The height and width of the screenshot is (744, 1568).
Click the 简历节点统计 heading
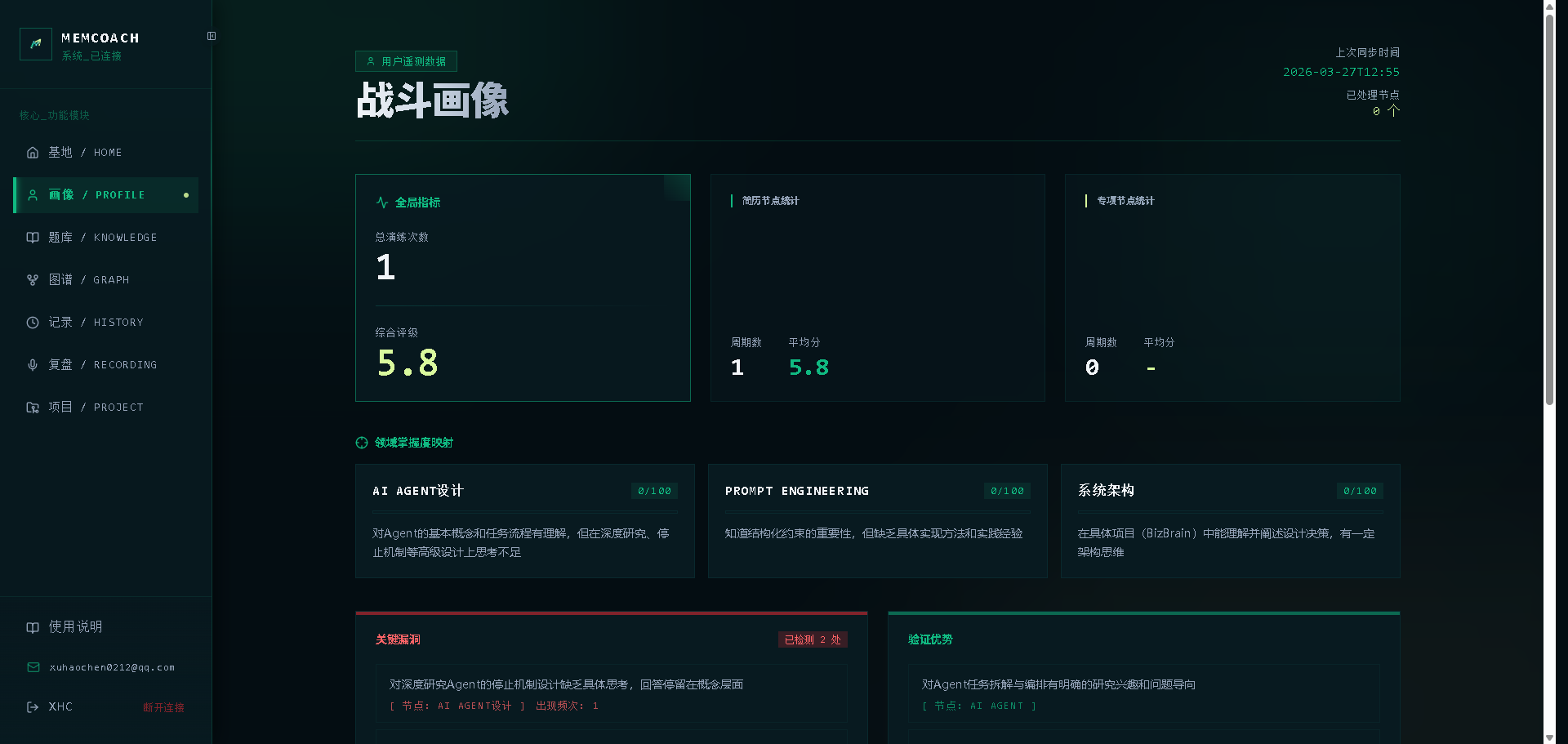coord(770,201)
